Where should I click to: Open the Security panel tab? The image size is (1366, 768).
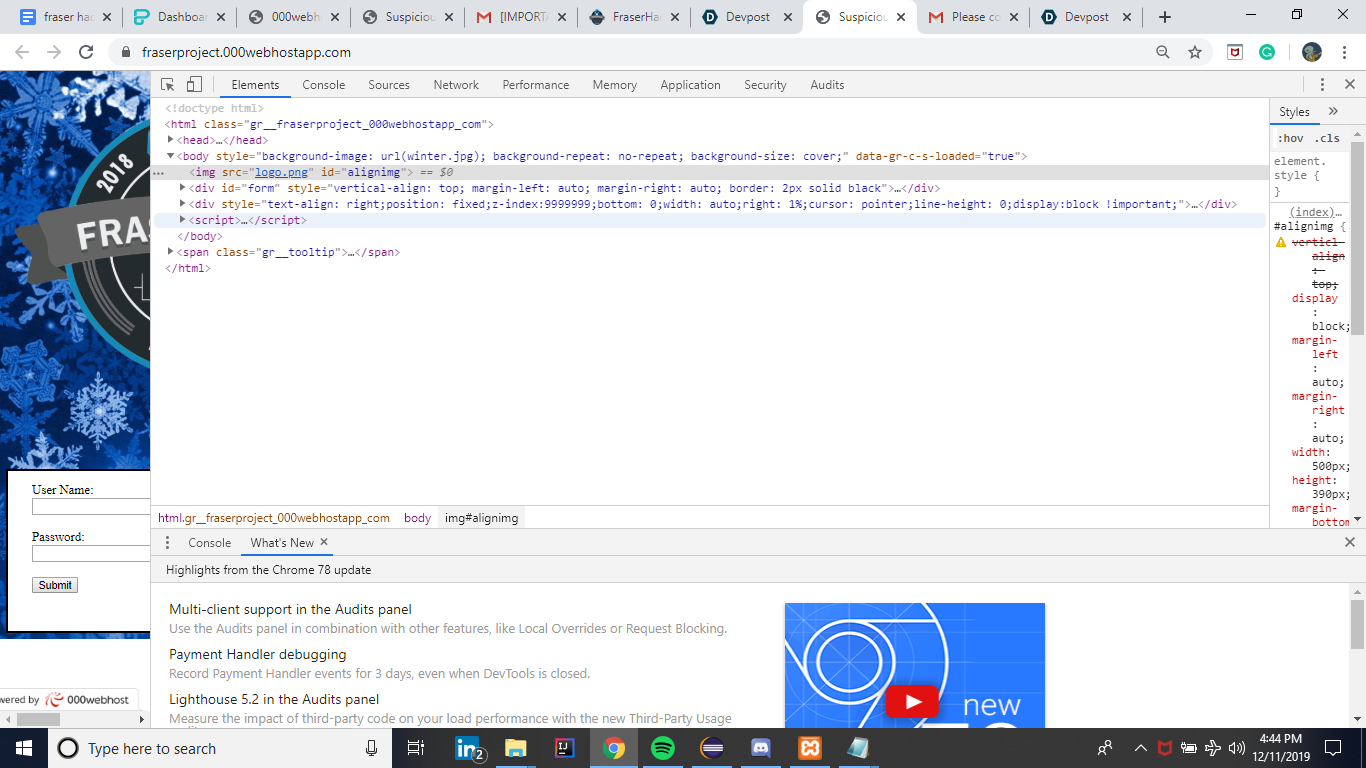(x=765, y=85)
